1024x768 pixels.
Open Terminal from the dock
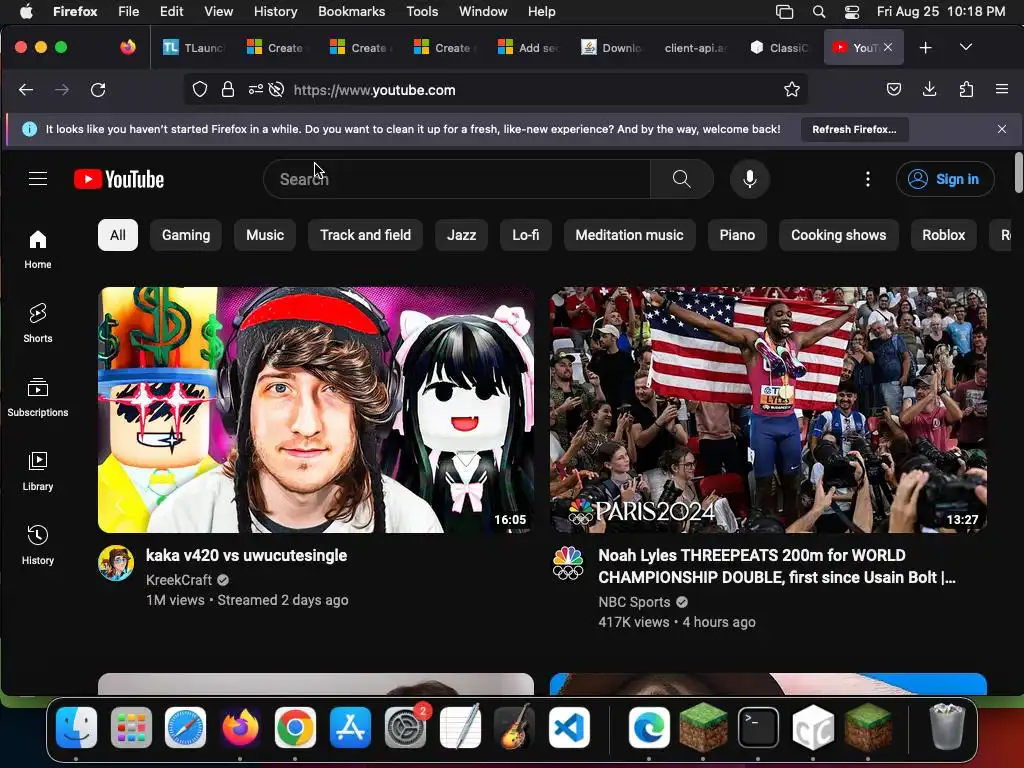(758, 728)
